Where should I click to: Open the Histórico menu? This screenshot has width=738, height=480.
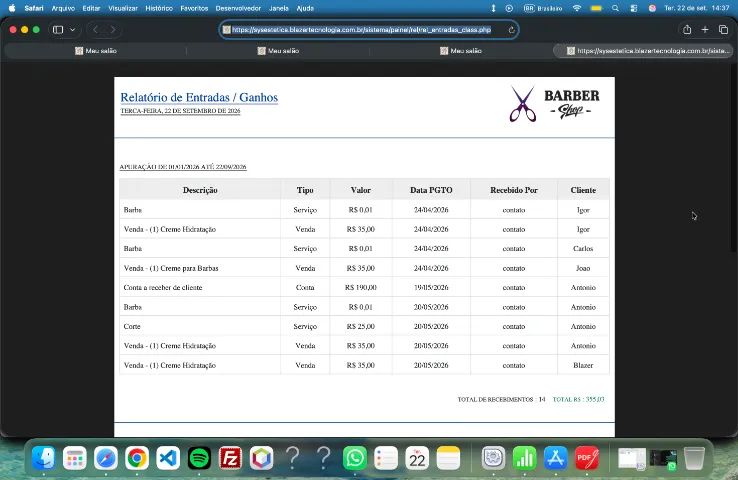[x=159, y=8]
